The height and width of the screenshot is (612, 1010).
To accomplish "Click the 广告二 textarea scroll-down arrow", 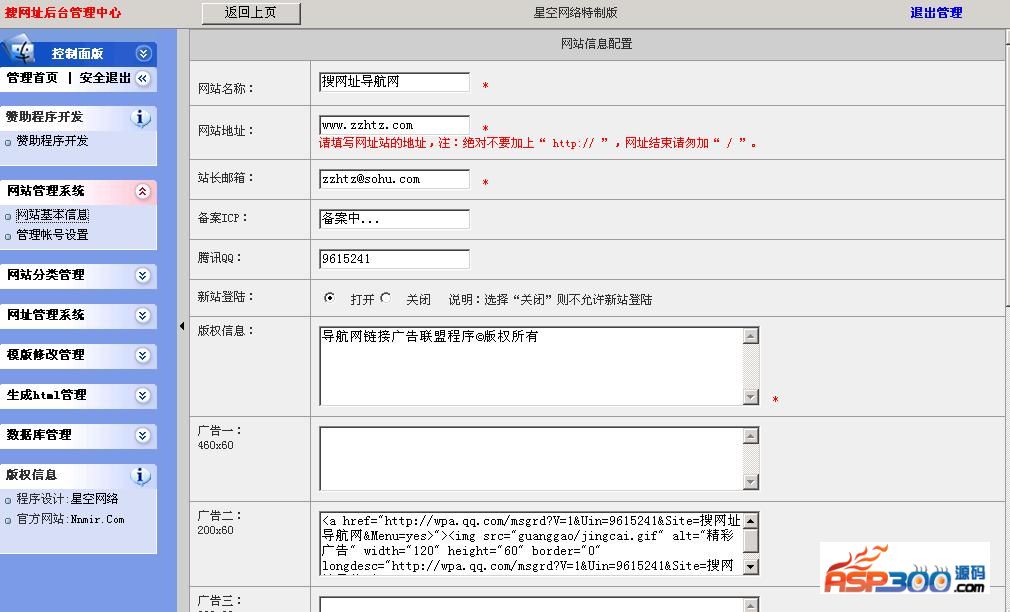I will pos(750,567).
